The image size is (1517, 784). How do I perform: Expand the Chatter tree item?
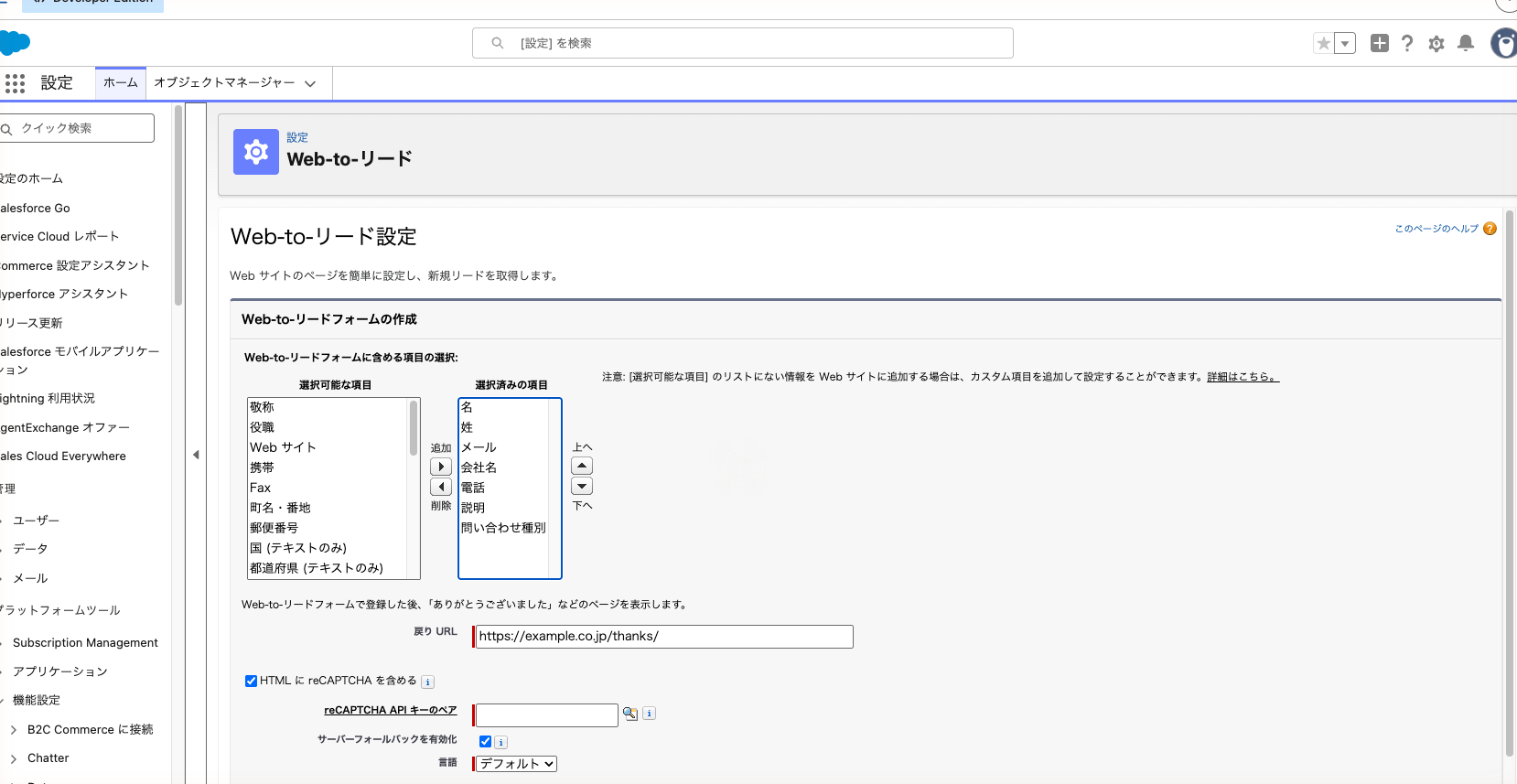point(14,758)
